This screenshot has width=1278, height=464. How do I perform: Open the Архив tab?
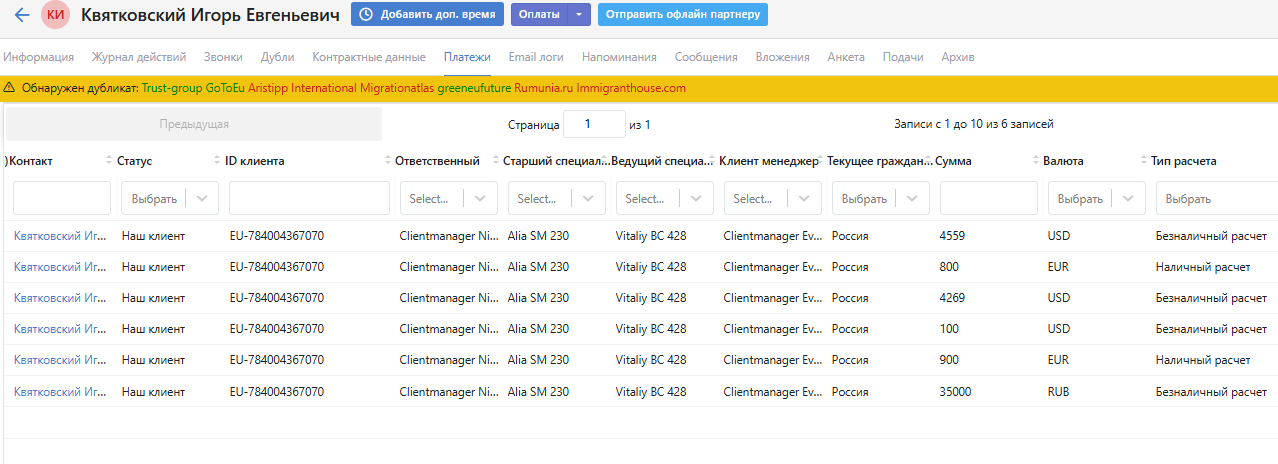coord(958,57)
